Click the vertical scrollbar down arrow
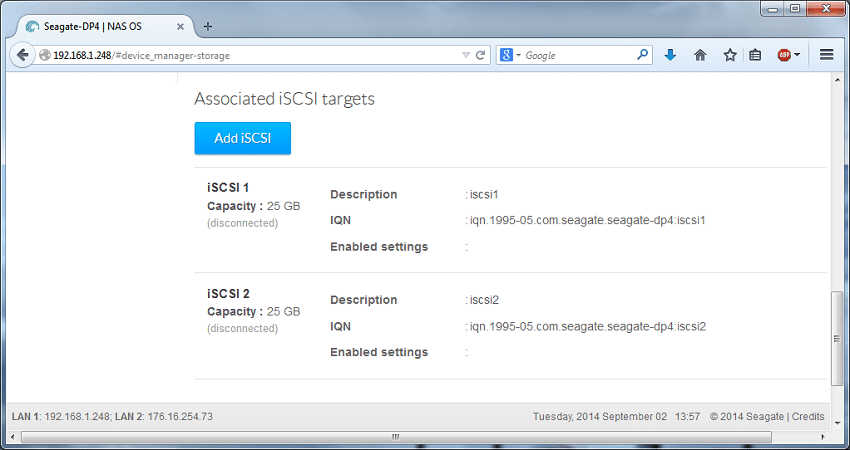This screenshot has height=450, width=850. pos(838,422)
